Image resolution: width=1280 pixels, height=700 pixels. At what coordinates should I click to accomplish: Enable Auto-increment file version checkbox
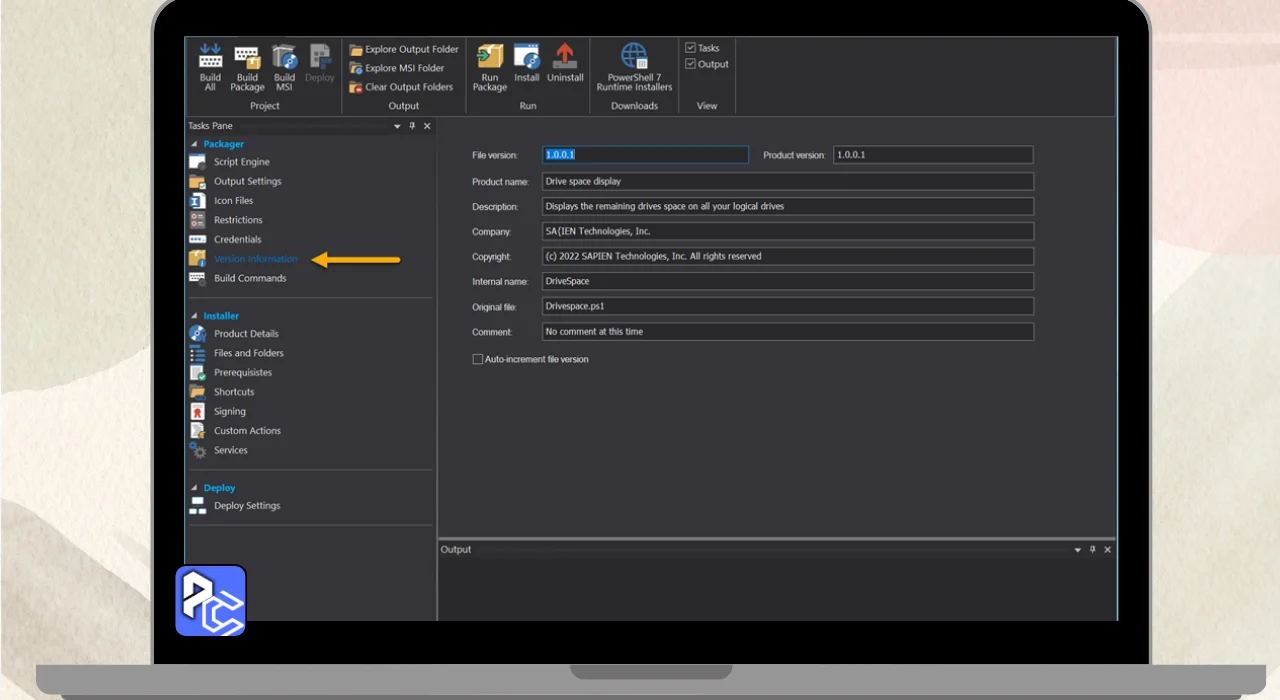click(478, 359)
